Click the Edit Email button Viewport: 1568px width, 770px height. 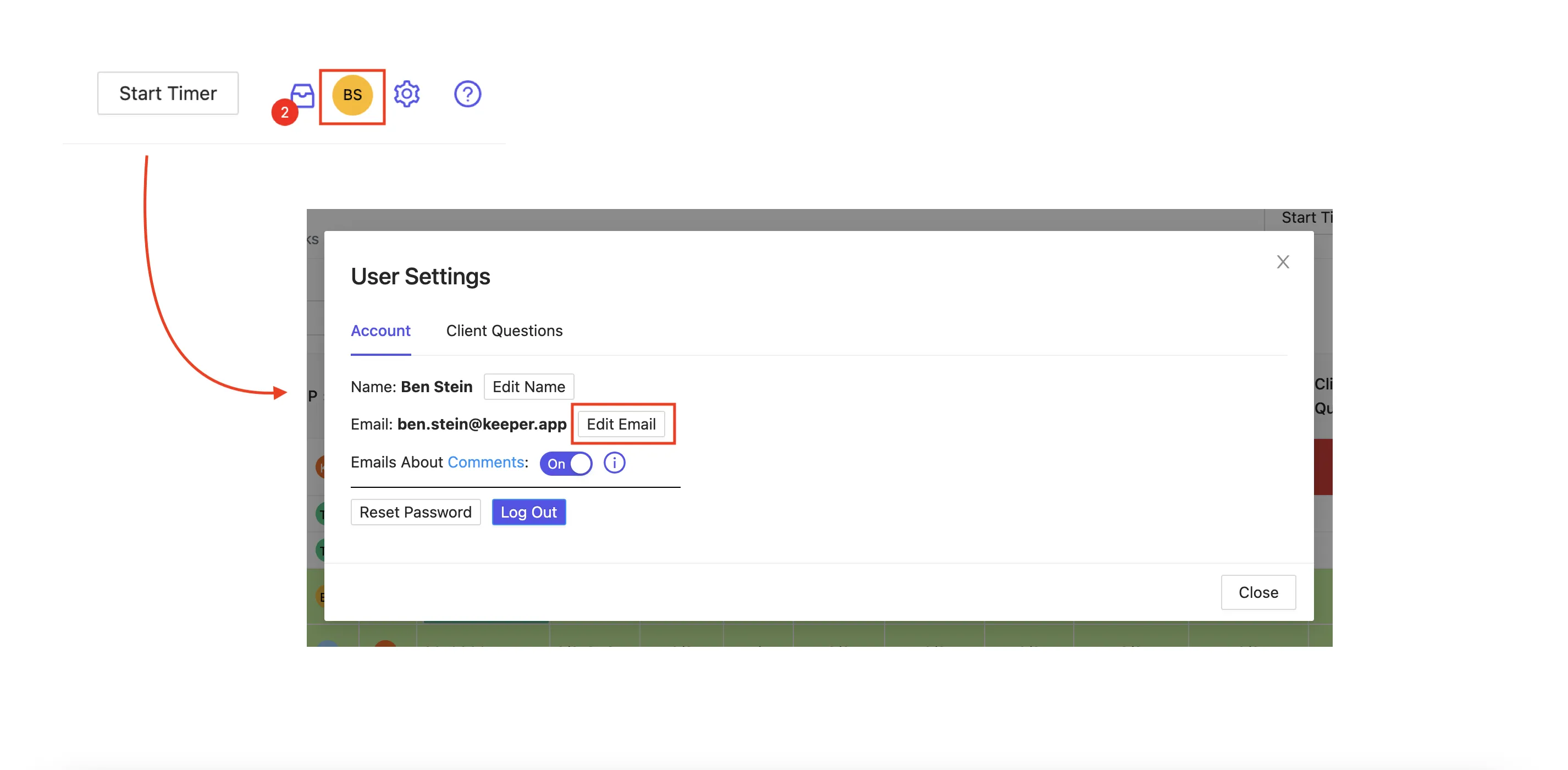(621, 424)
